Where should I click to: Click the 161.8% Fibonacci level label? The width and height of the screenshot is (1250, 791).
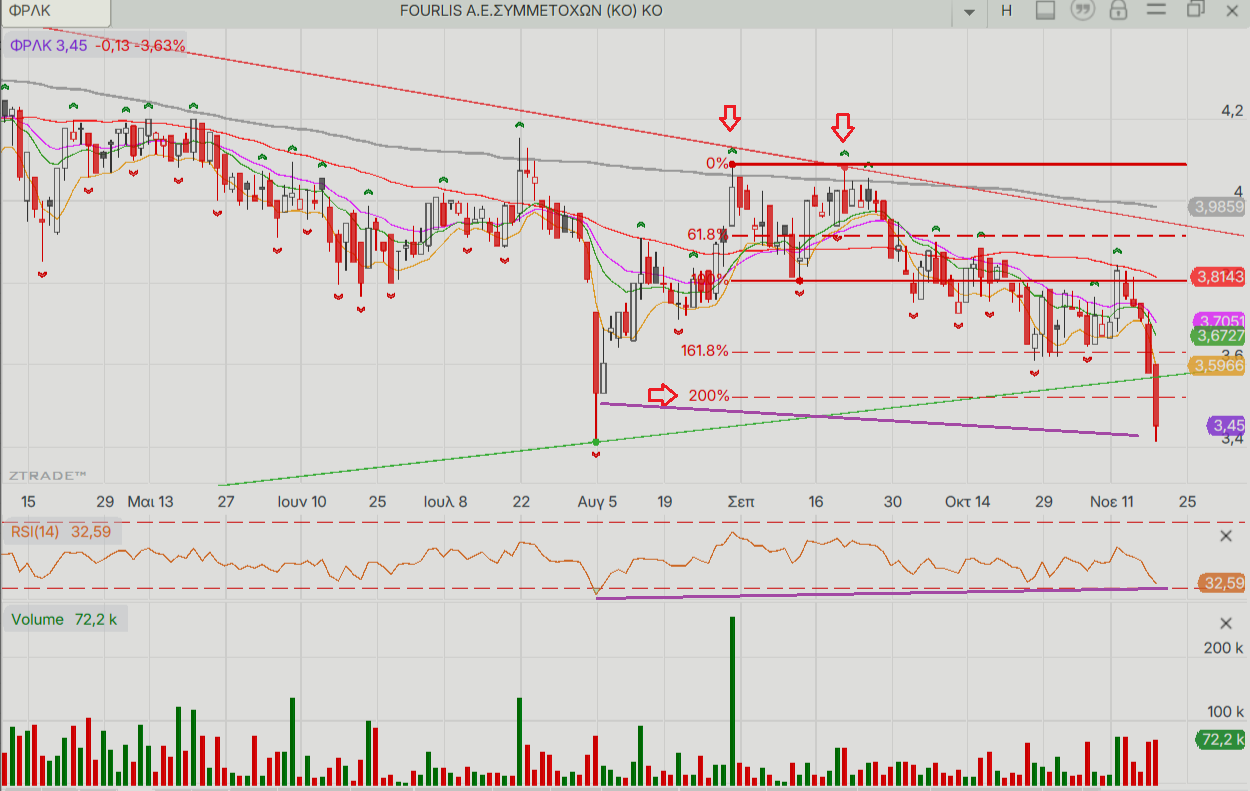point(705,351)
